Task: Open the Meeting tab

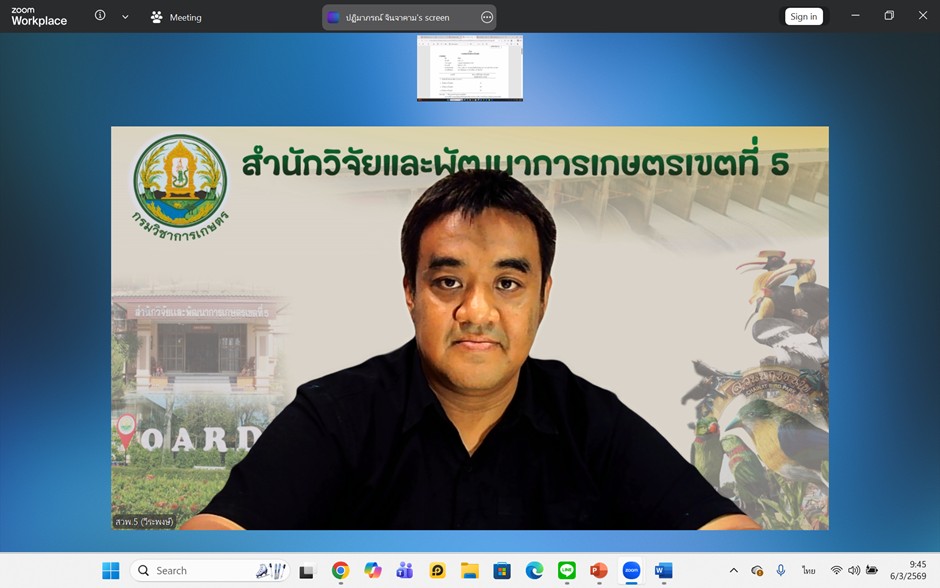Action: click(176, 17)
